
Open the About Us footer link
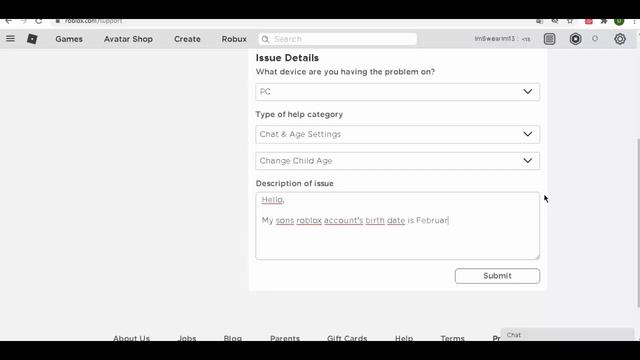[x=131, y=338]
